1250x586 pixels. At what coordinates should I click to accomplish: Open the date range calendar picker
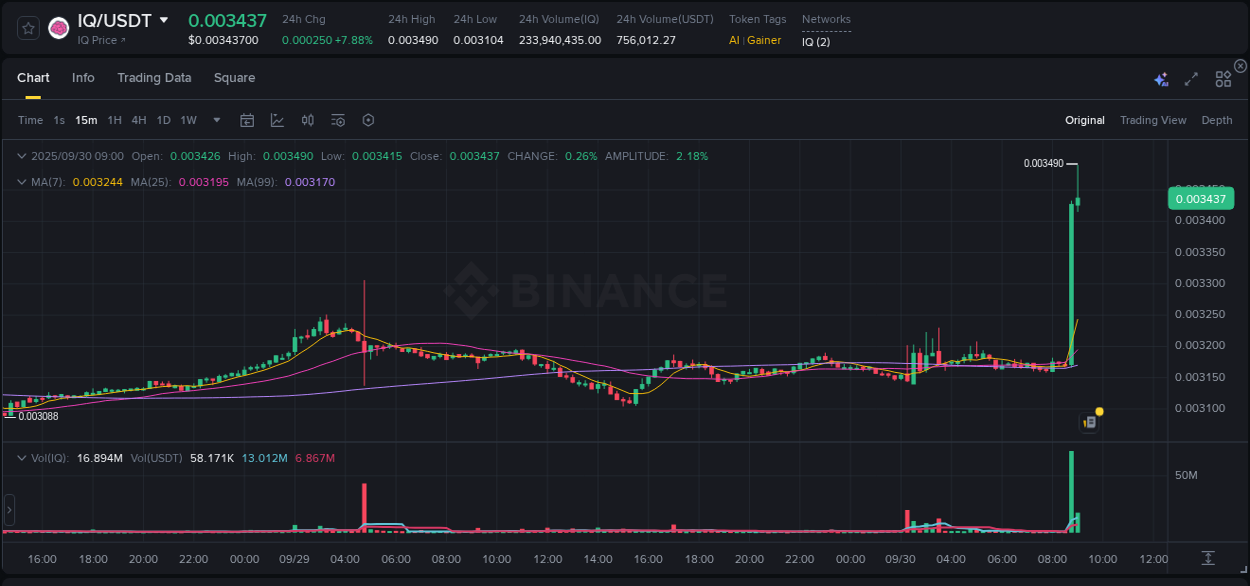247,119
